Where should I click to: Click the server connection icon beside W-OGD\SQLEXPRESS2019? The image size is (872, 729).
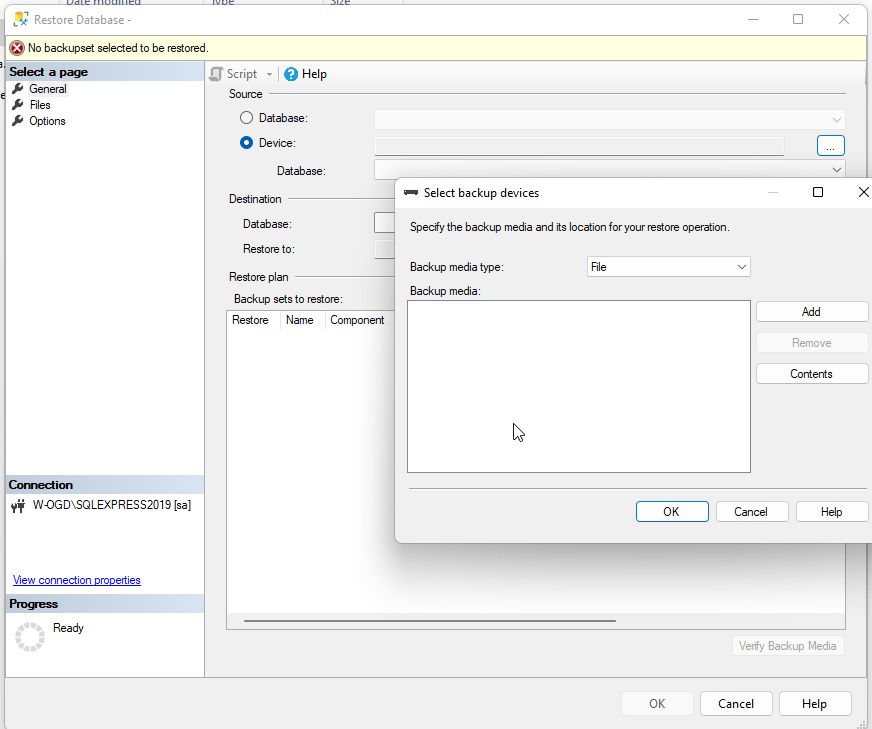[x=17, y=504]
